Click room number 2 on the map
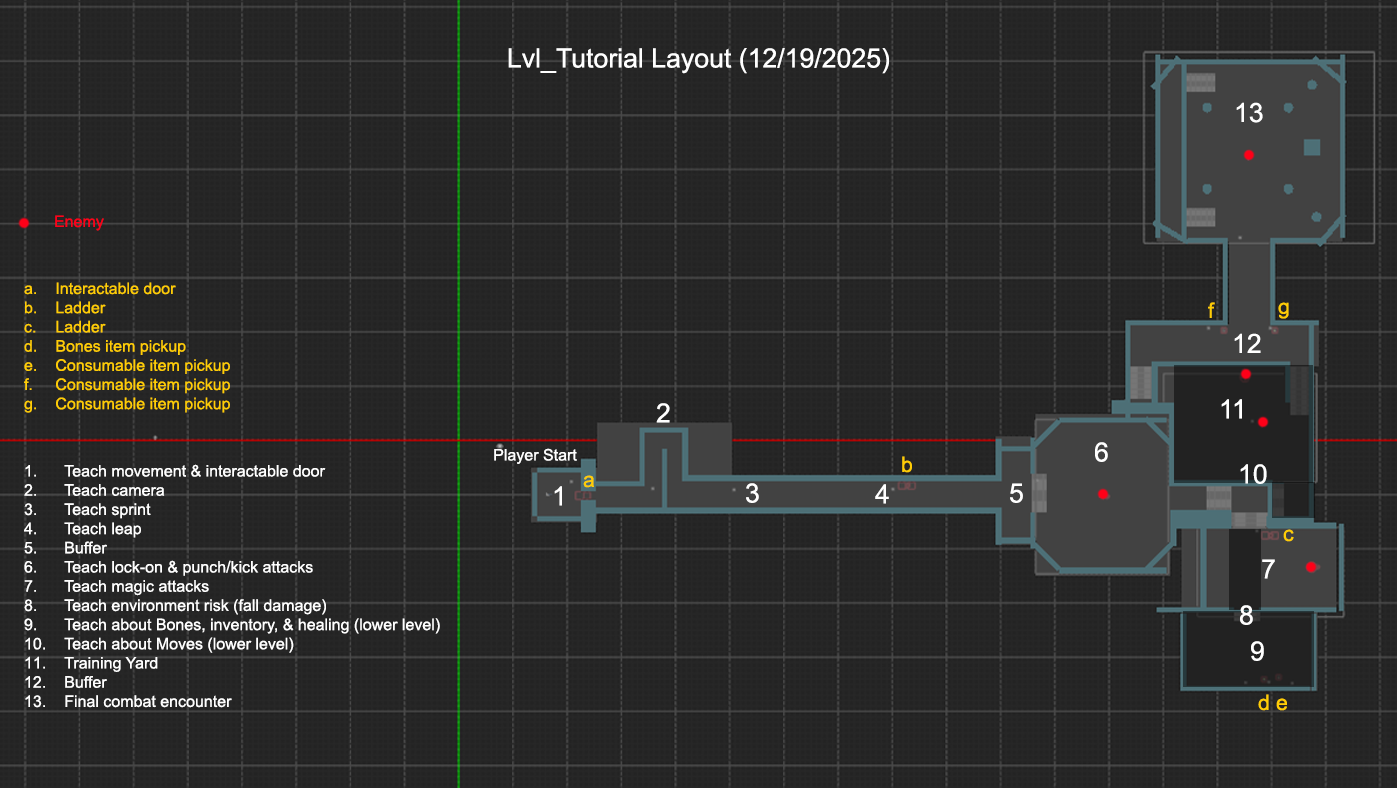This screenshot has width=1397, height=788. click(663, 413)
